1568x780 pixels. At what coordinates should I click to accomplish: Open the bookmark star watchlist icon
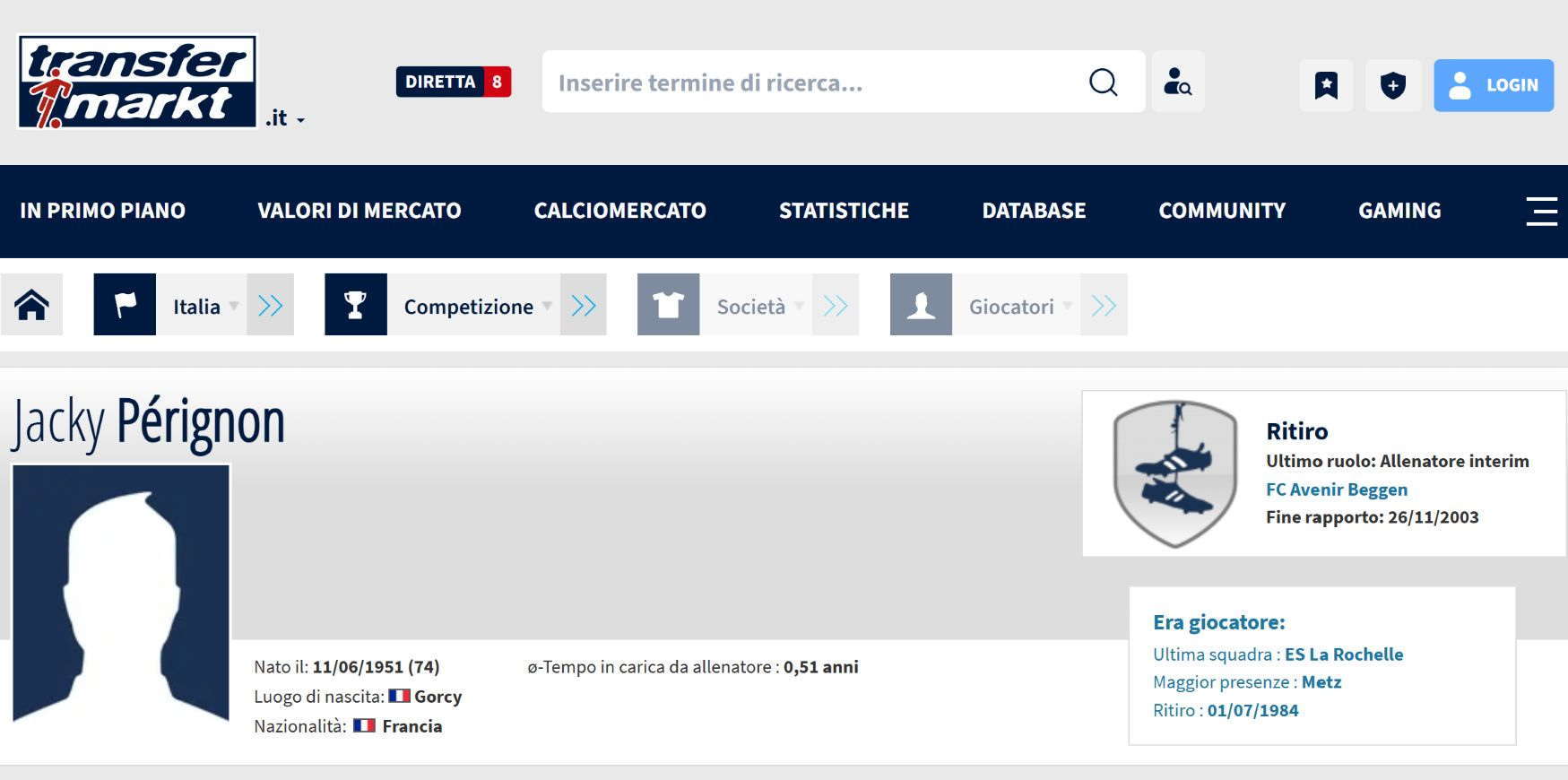pyautogui.click(x=1325, y=85)
